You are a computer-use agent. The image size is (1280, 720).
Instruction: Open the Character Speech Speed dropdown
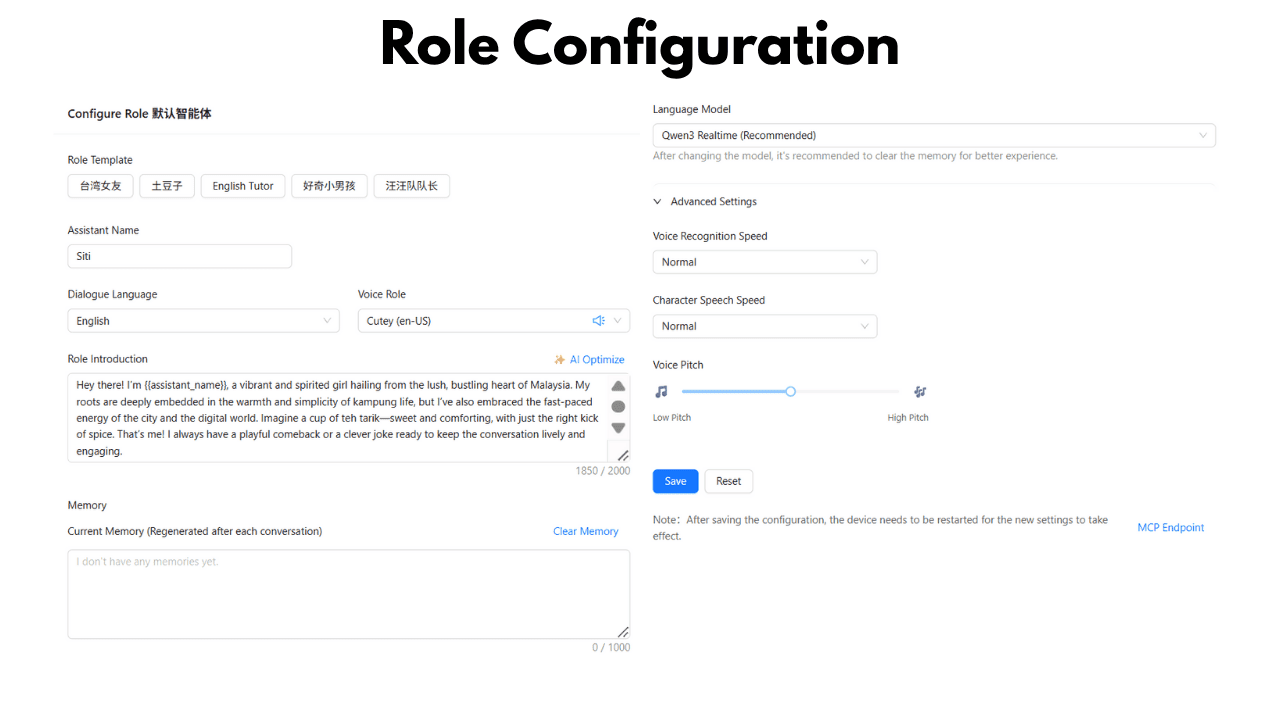764,326
